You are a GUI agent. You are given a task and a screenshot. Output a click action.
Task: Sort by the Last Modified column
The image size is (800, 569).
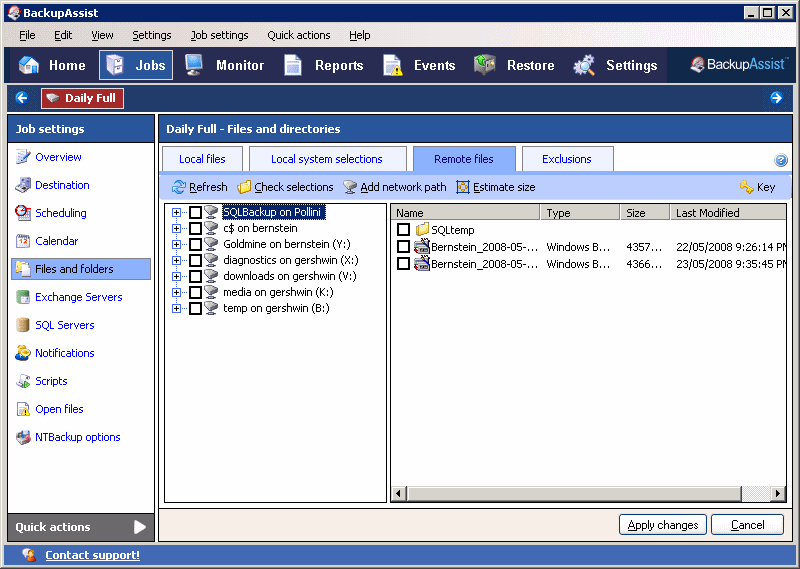728,213
